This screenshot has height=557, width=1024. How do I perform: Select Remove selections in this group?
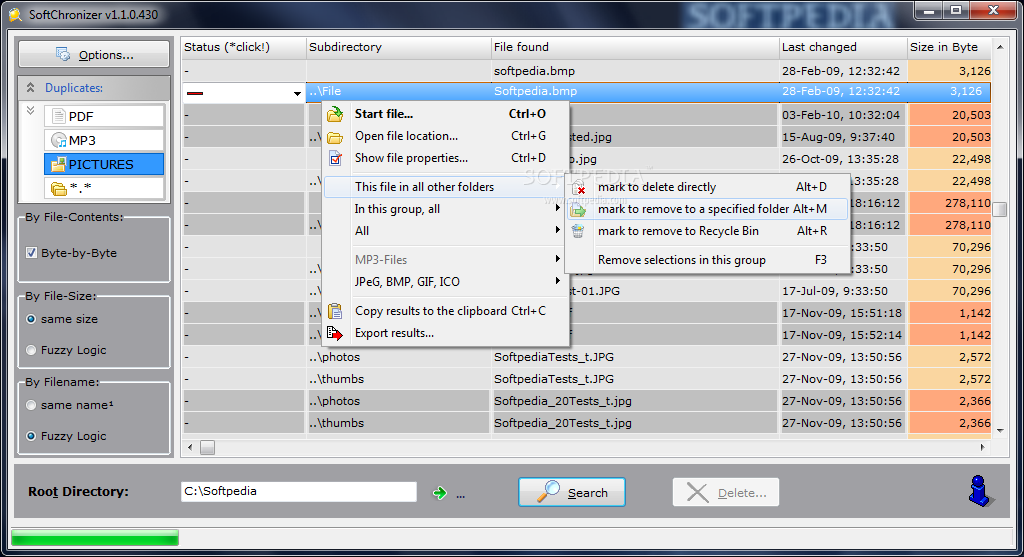tap(707, 260)
